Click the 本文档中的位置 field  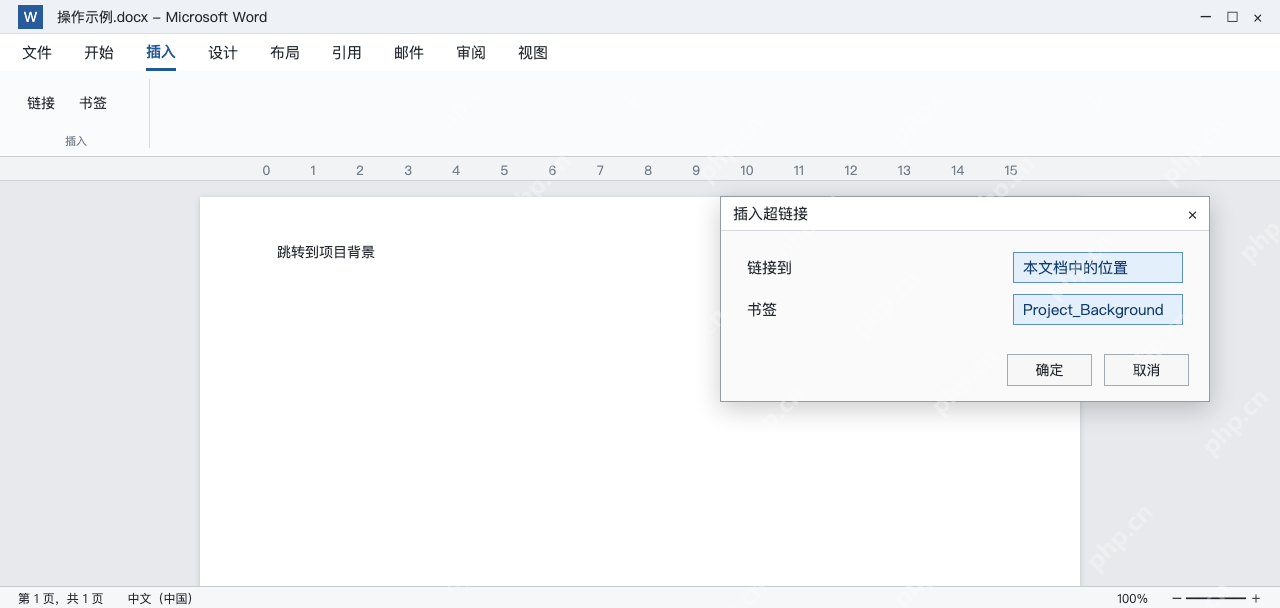click(1098, 268)
